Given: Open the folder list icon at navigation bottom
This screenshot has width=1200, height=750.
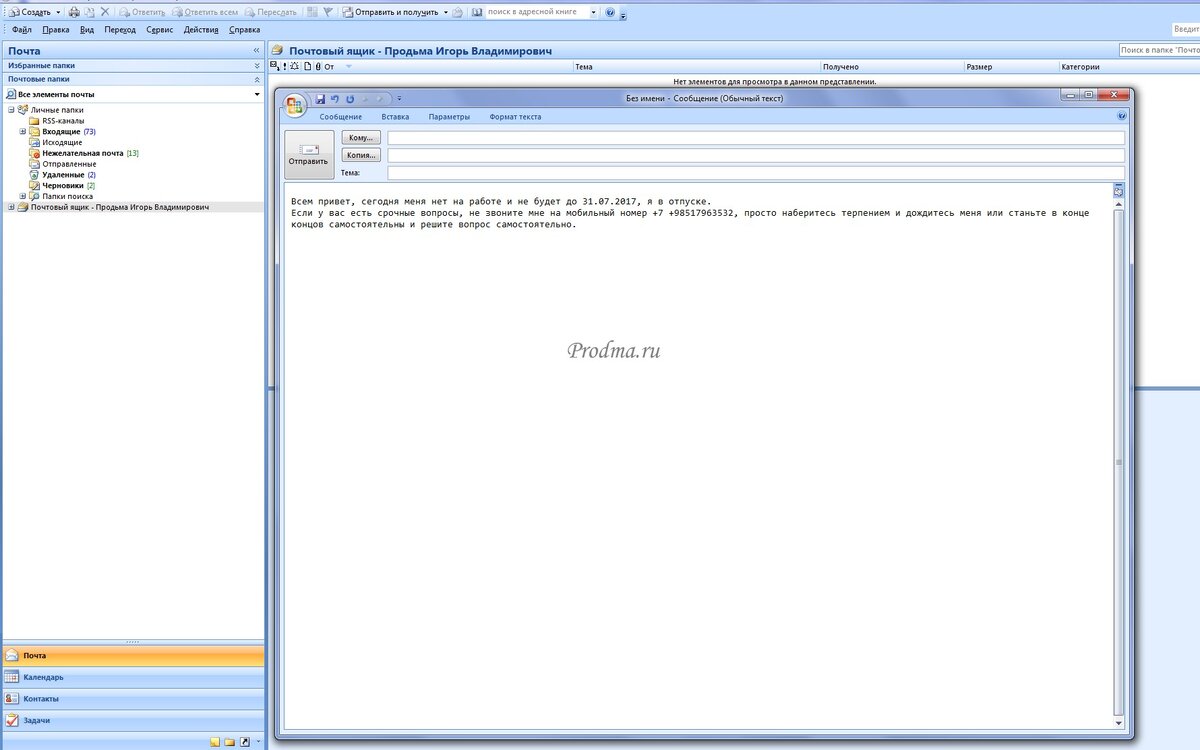Looking at the screenshot, I should [229, 742].
